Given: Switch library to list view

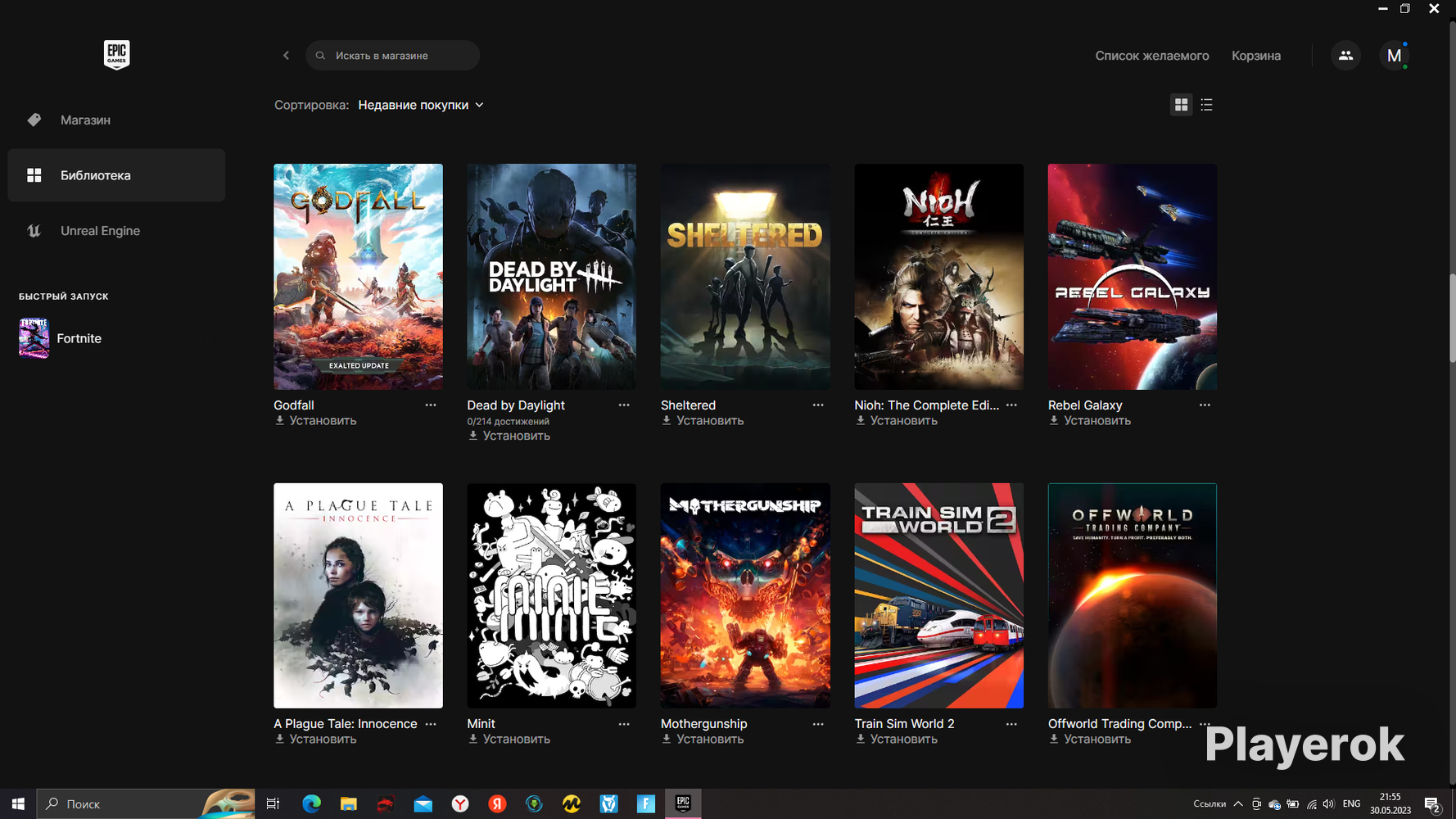Looking at the screenshot, I should (x=1206, y=105).
